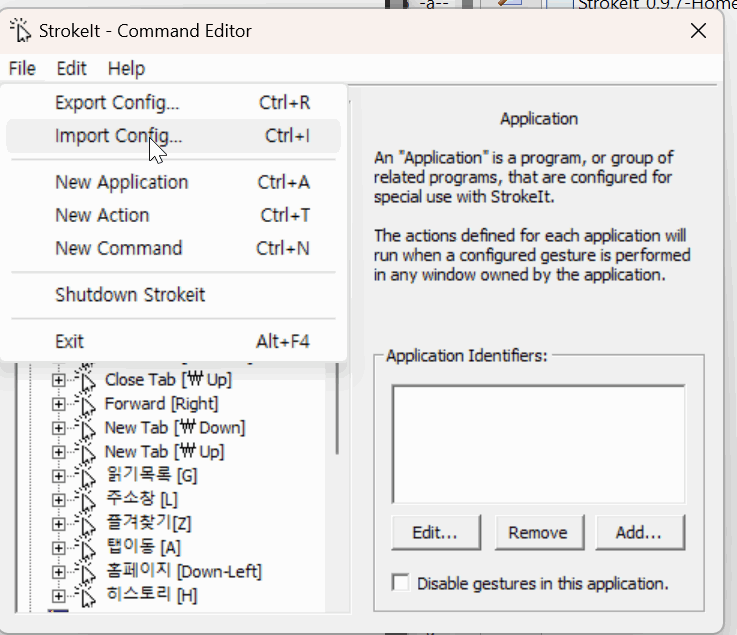737x635 pixels.
Task: Open the Edit menu
Action: 71,69
